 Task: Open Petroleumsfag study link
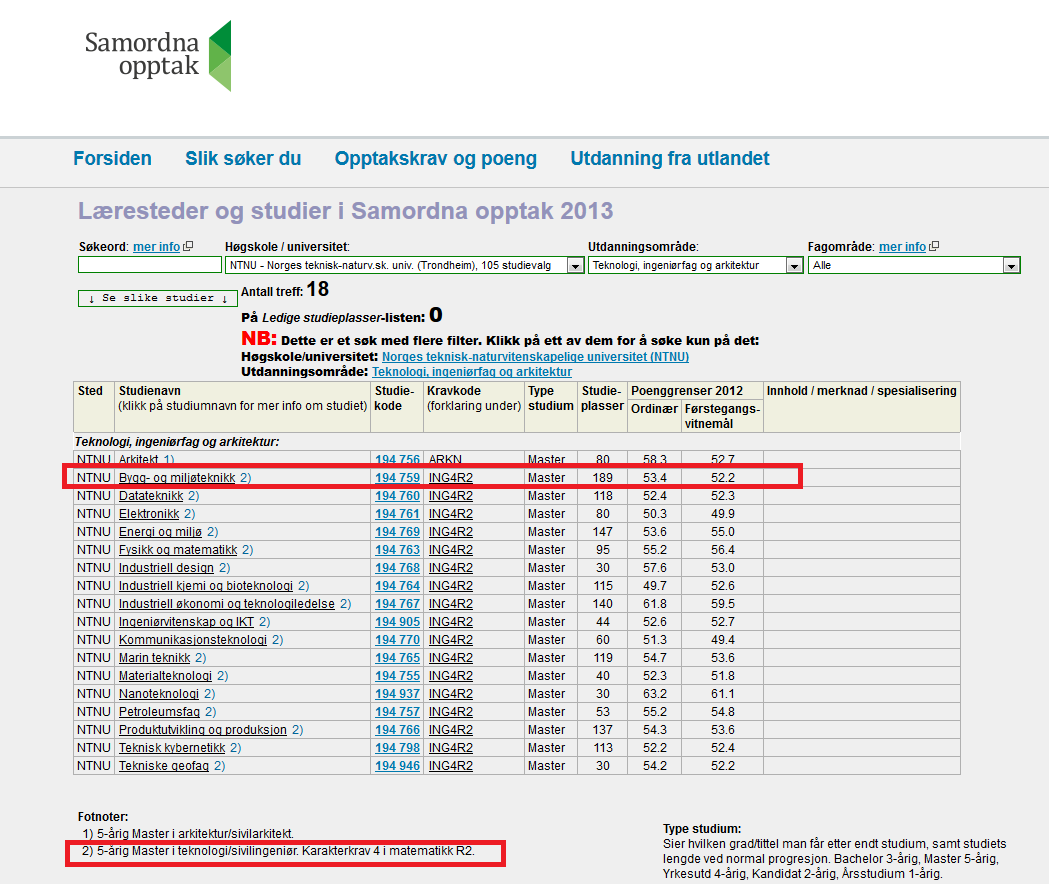pyautogui.click(x=159, y=713)
